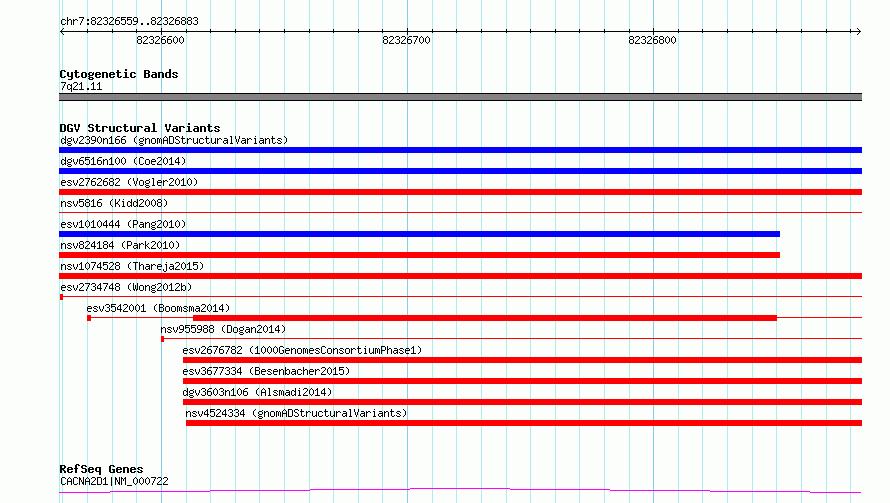Select the nsv824184 red variant bar
This screenshot has width=890, height=503.
tap(419, 255)
